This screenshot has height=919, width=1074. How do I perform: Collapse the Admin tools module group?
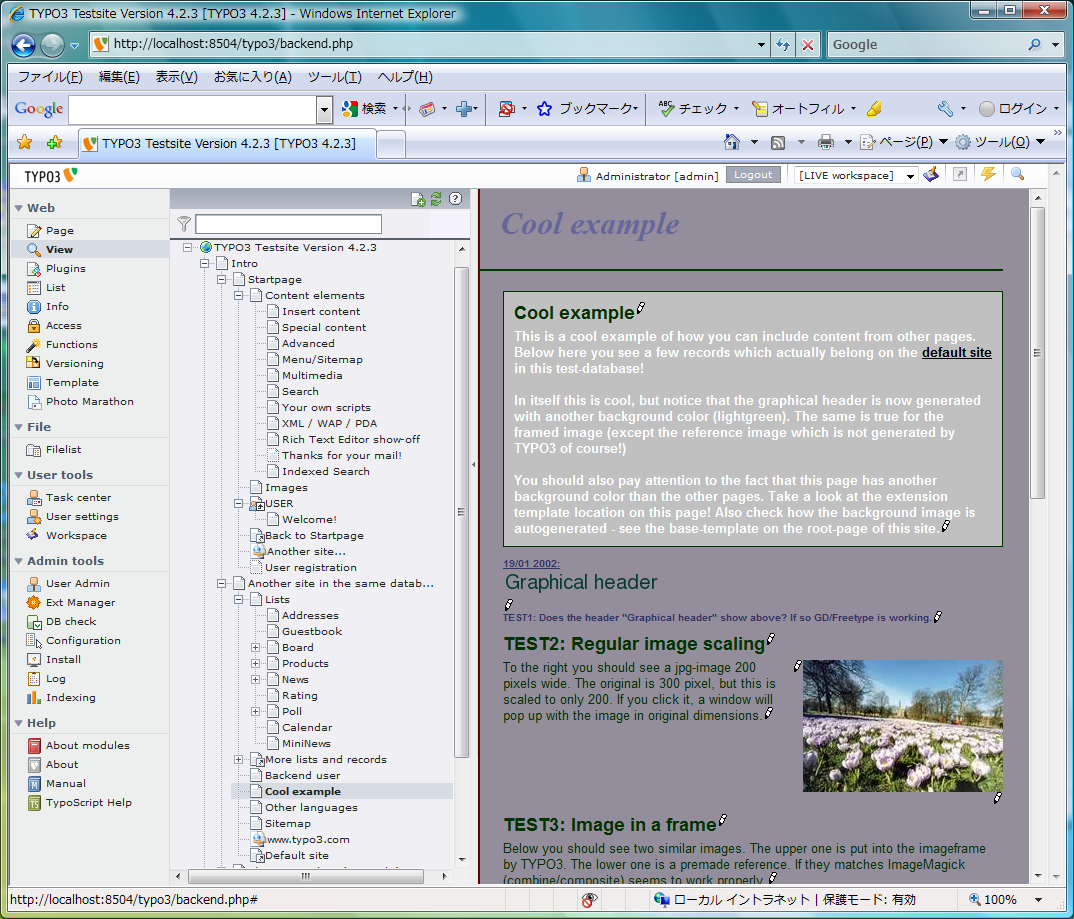point(18,561)
